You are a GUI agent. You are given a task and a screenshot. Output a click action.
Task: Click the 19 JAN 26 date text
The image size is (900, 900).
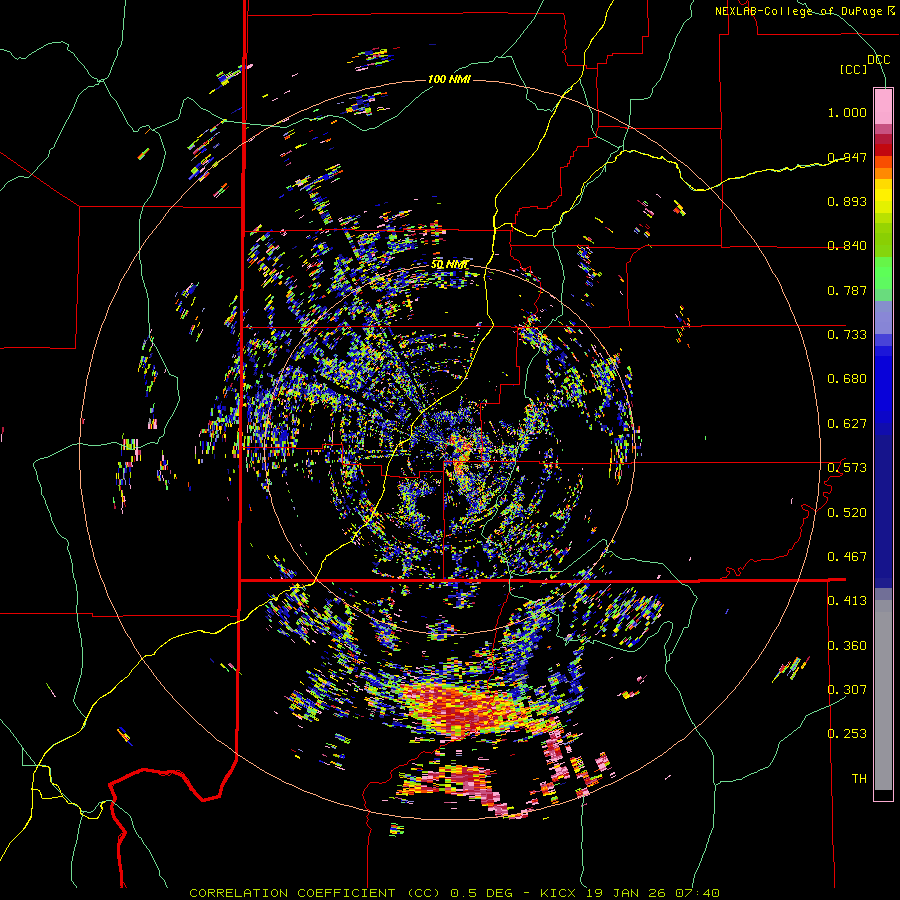626,893
